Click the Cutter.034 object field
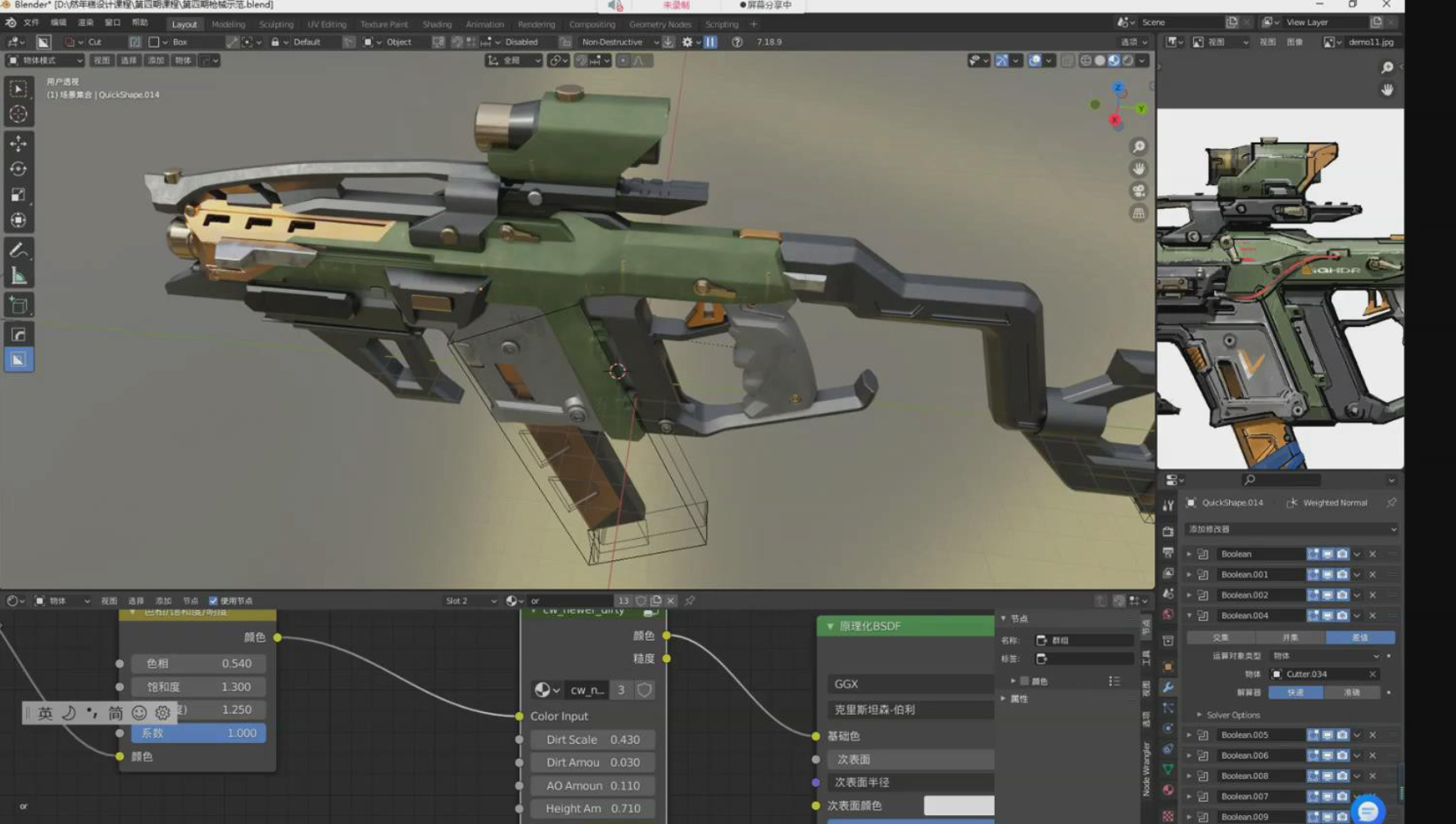Screen dimensions: 1456x824 click(1319, 674)
